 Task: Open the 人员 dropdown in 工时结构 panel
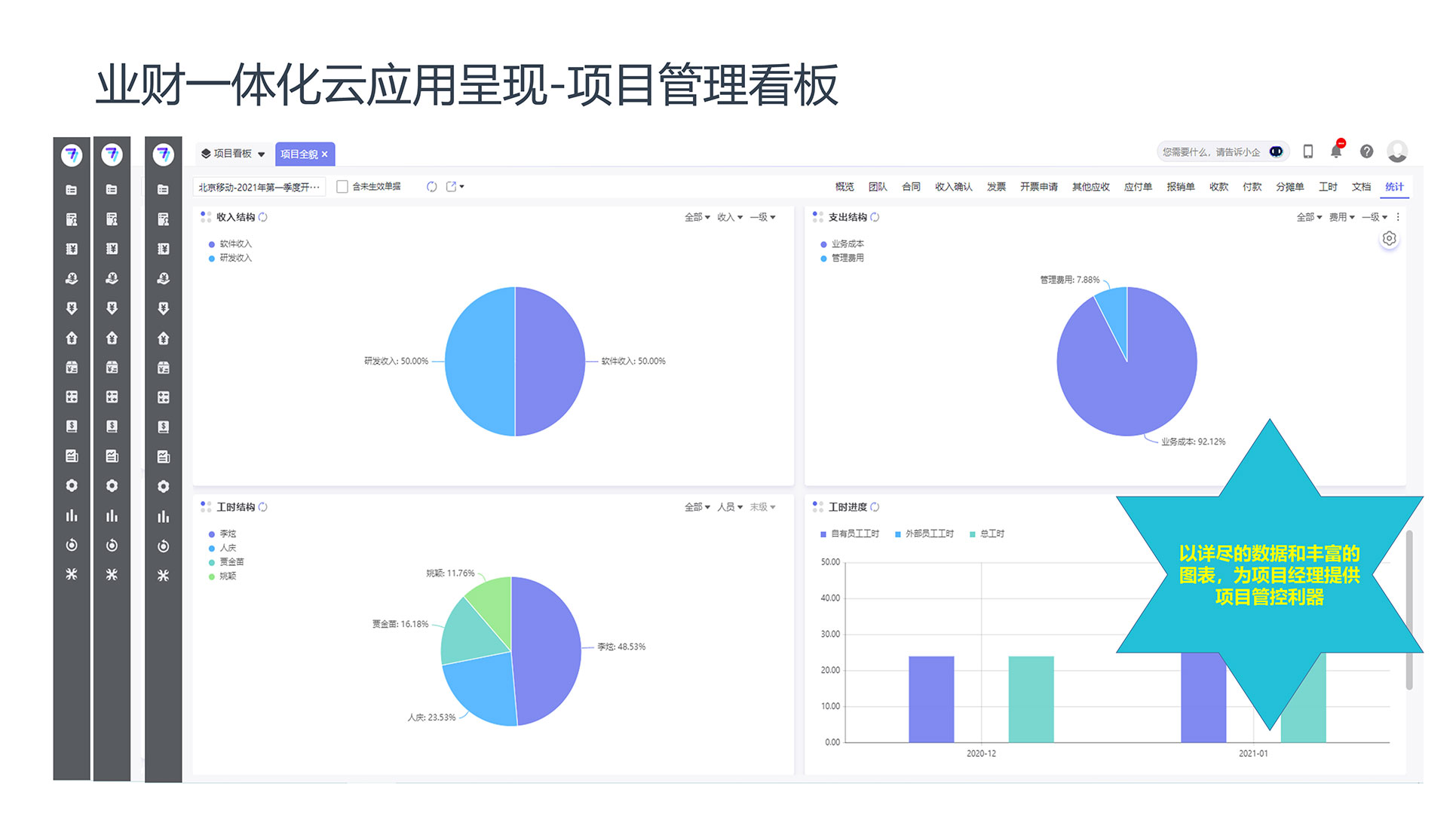[729, 507]
